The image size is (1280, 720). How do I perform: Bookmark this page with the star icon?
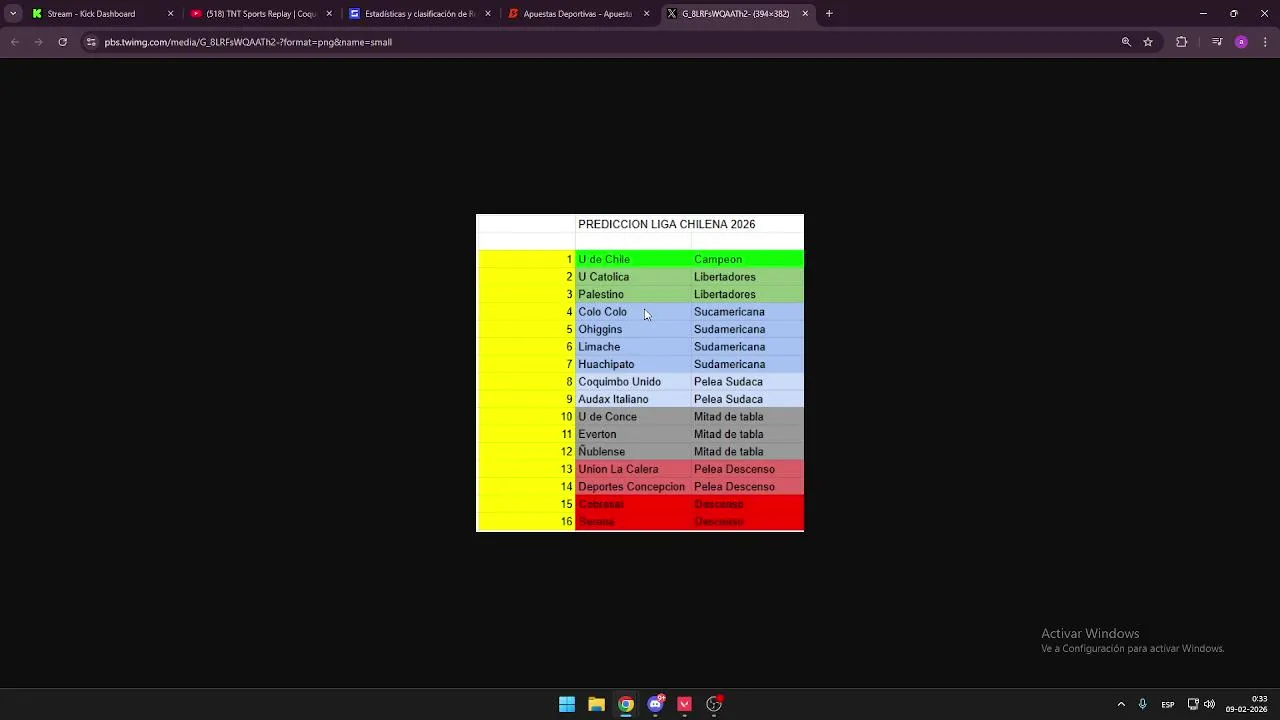[1148, 42]
